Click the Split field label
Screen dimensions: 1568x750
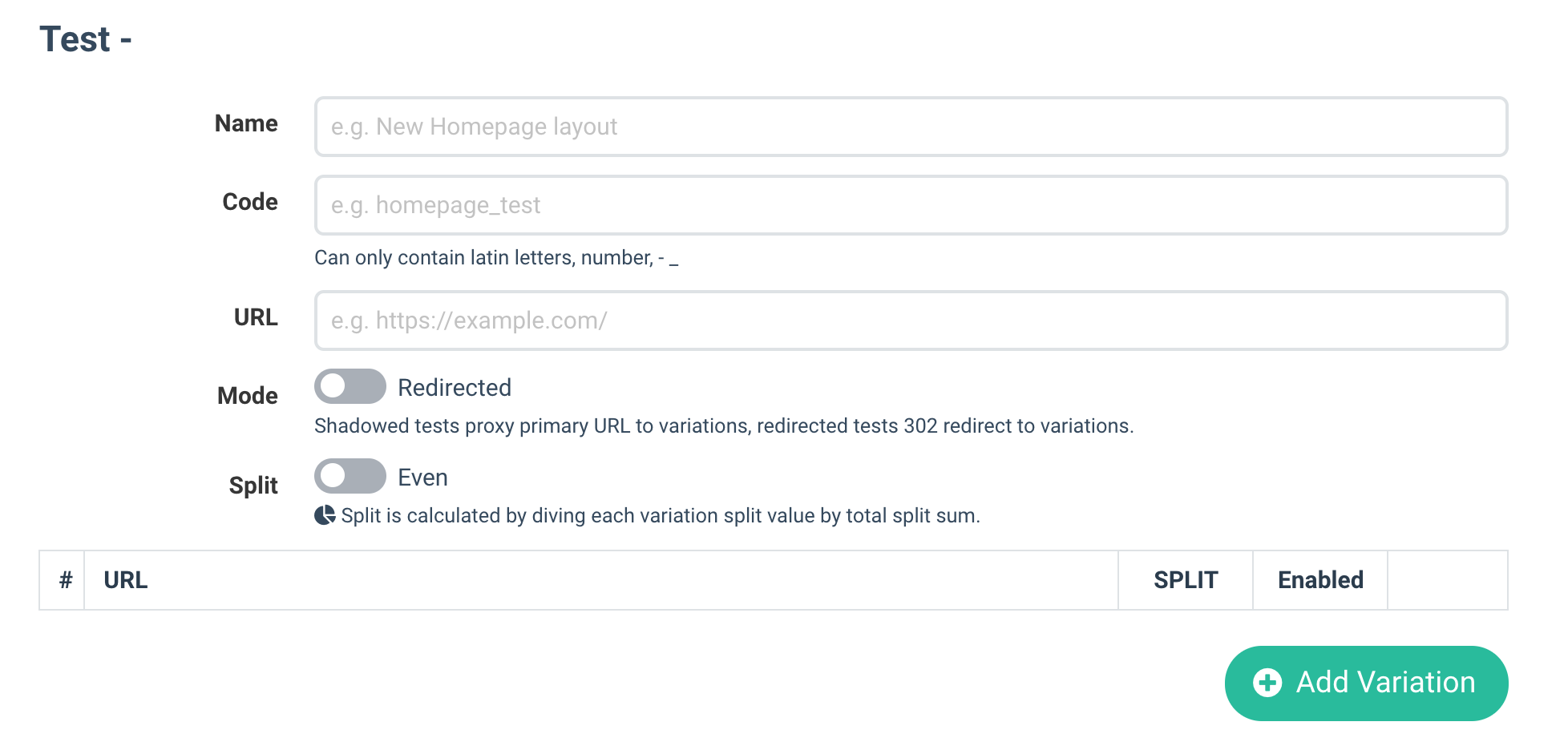(x=253, y=486)
